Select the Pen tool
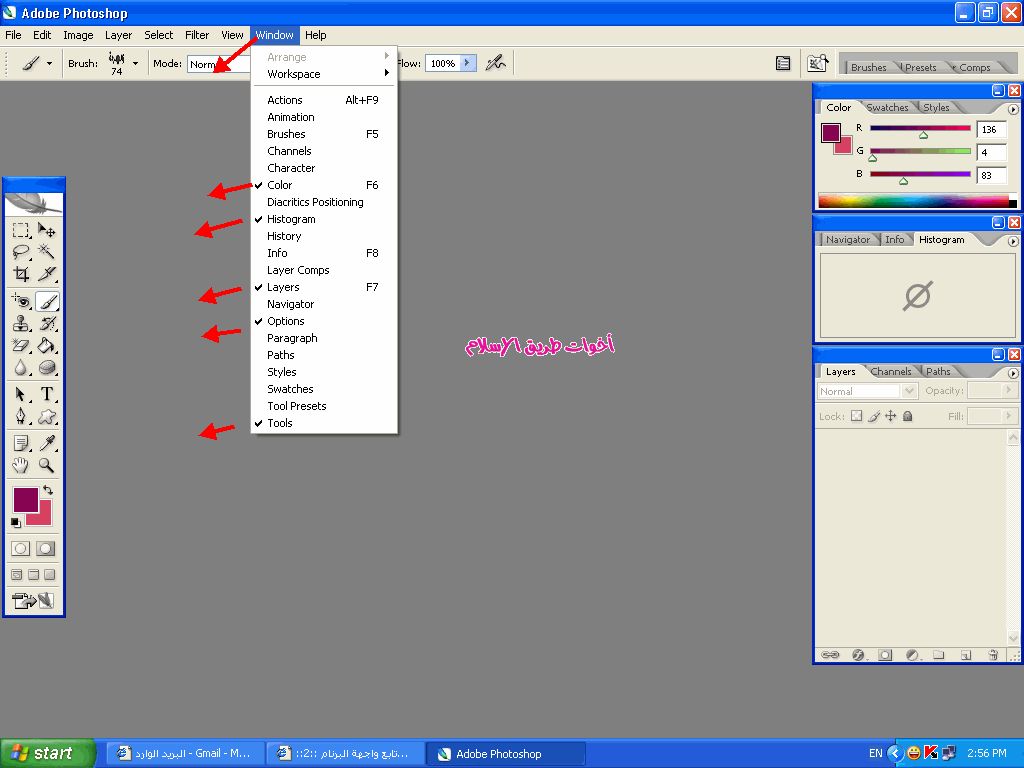The image size is (1024, 768). pos(21,416)
